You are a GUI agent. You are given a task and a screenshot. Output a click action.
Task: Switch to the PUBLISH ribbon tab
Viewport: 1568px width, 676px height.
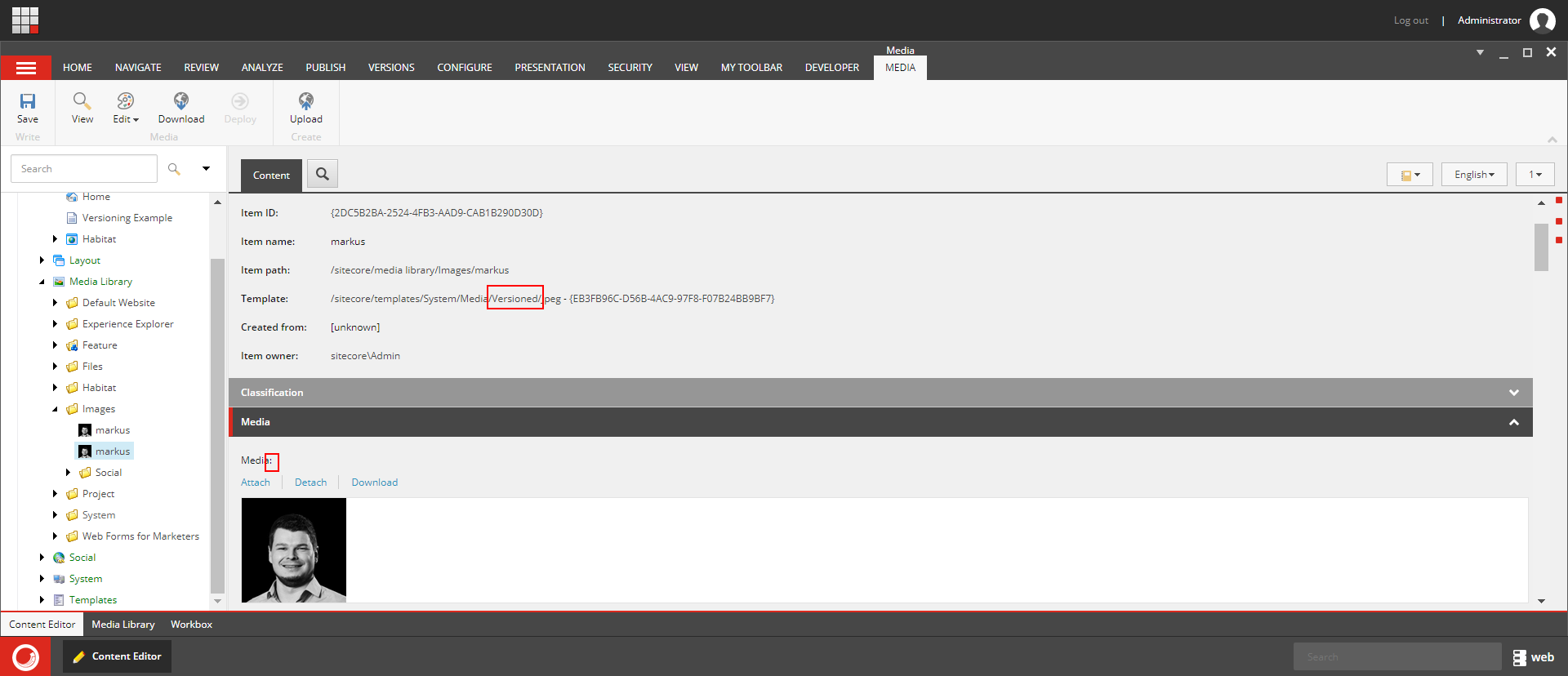[x=326, y=68]
